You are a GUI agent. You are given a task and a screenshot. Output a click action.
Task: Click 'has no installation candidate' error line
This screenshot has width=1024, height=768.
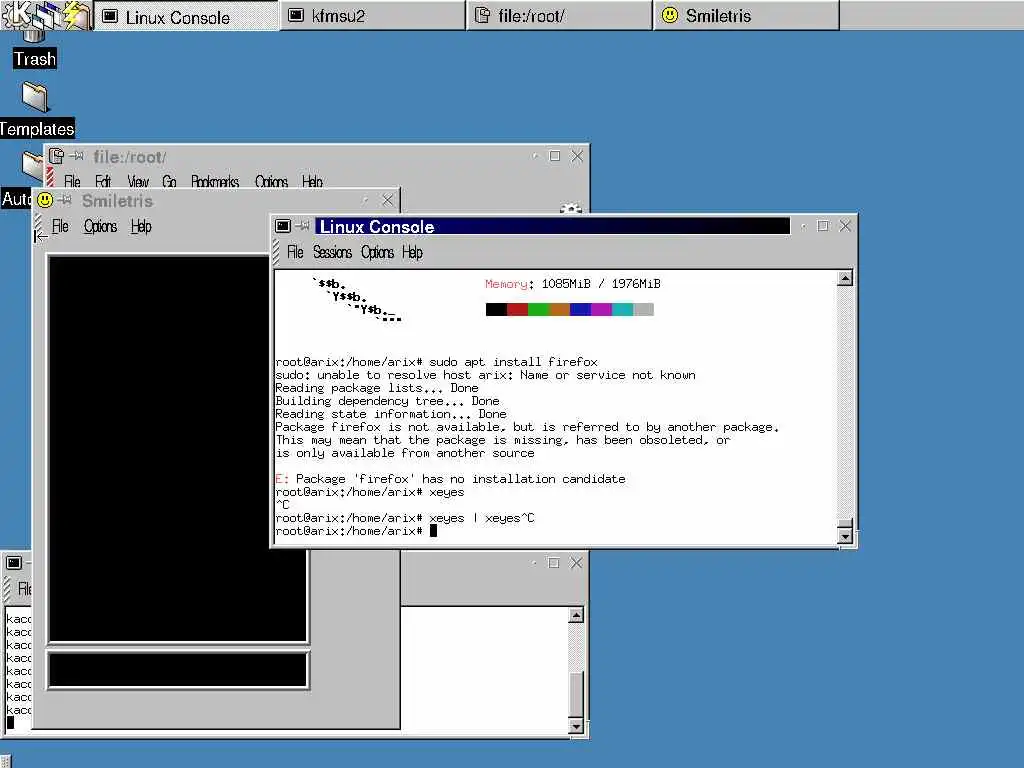451,479
